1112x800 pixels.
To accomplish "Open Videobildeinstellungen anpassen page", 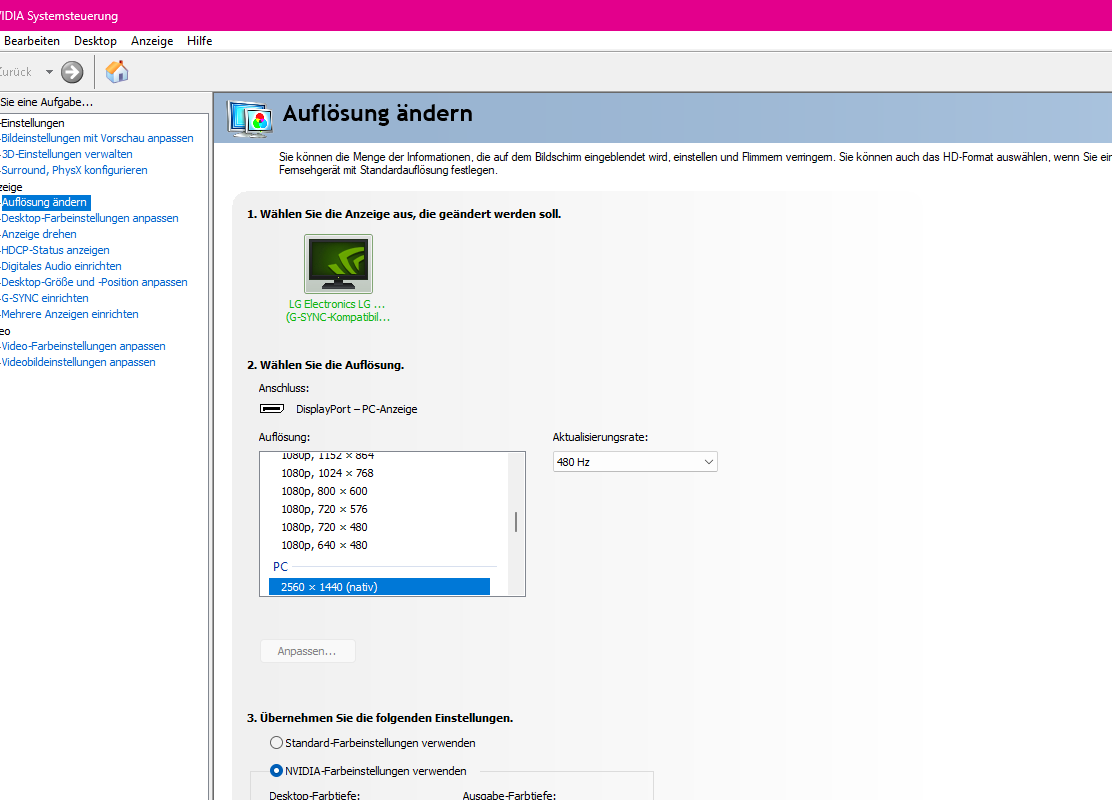I will pos(78,362).
